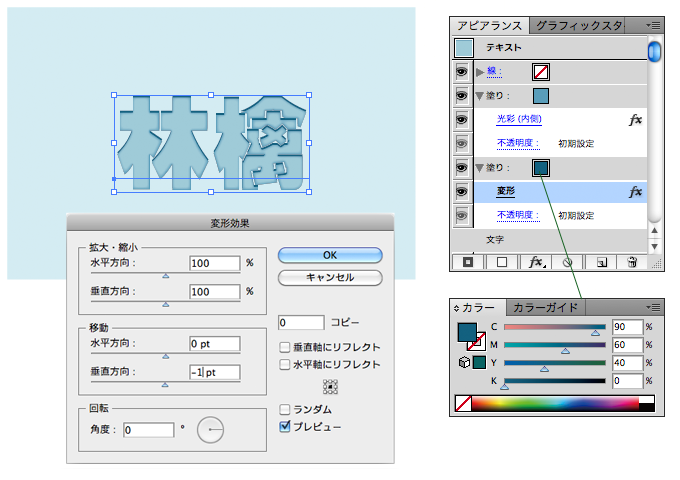Screen dimensions: 680x480
Task: Click Color panel fill swatch
Action: [x=467, y=332]
